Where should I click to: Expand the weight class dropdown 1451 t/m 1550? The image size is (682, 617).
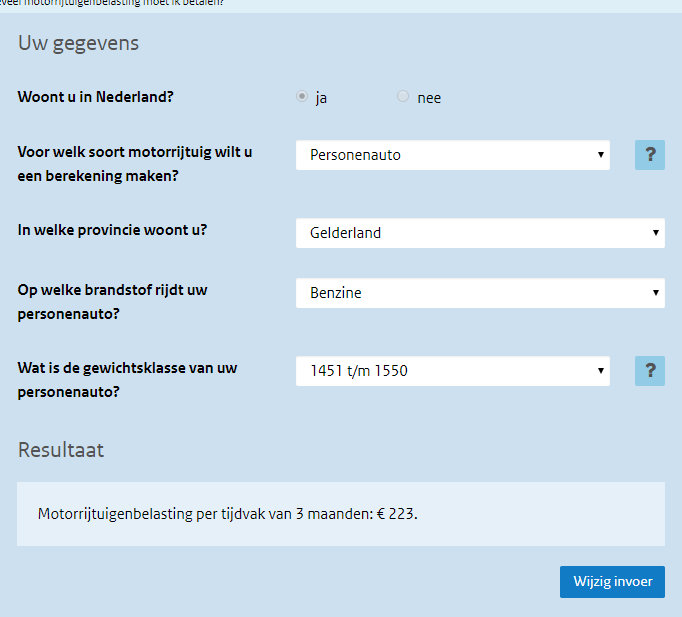453,371
